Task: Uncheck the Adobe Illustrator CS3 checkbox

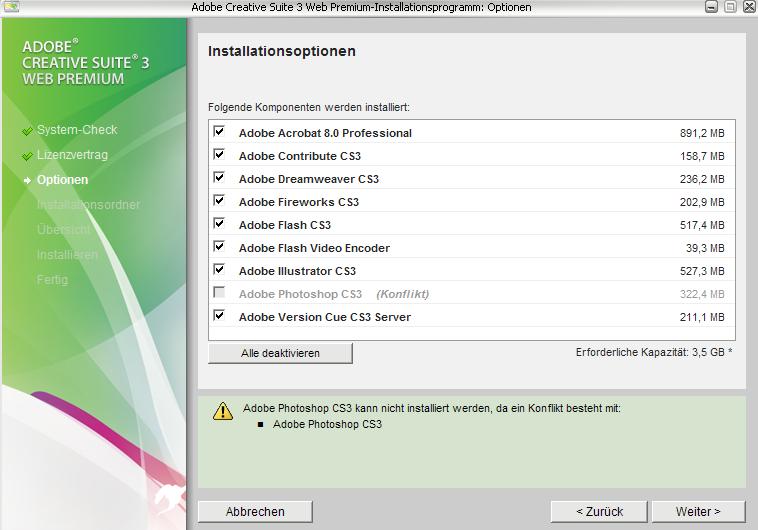Action: coord(219,269)
